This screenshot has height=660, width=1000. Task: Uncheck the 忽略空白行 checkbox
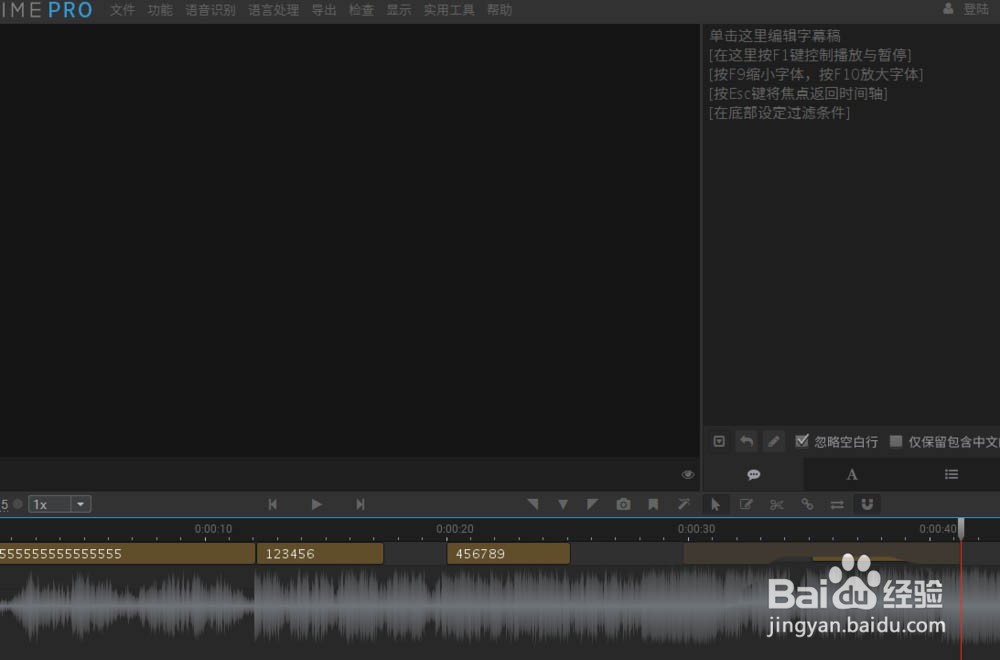(x=802, y=441)
